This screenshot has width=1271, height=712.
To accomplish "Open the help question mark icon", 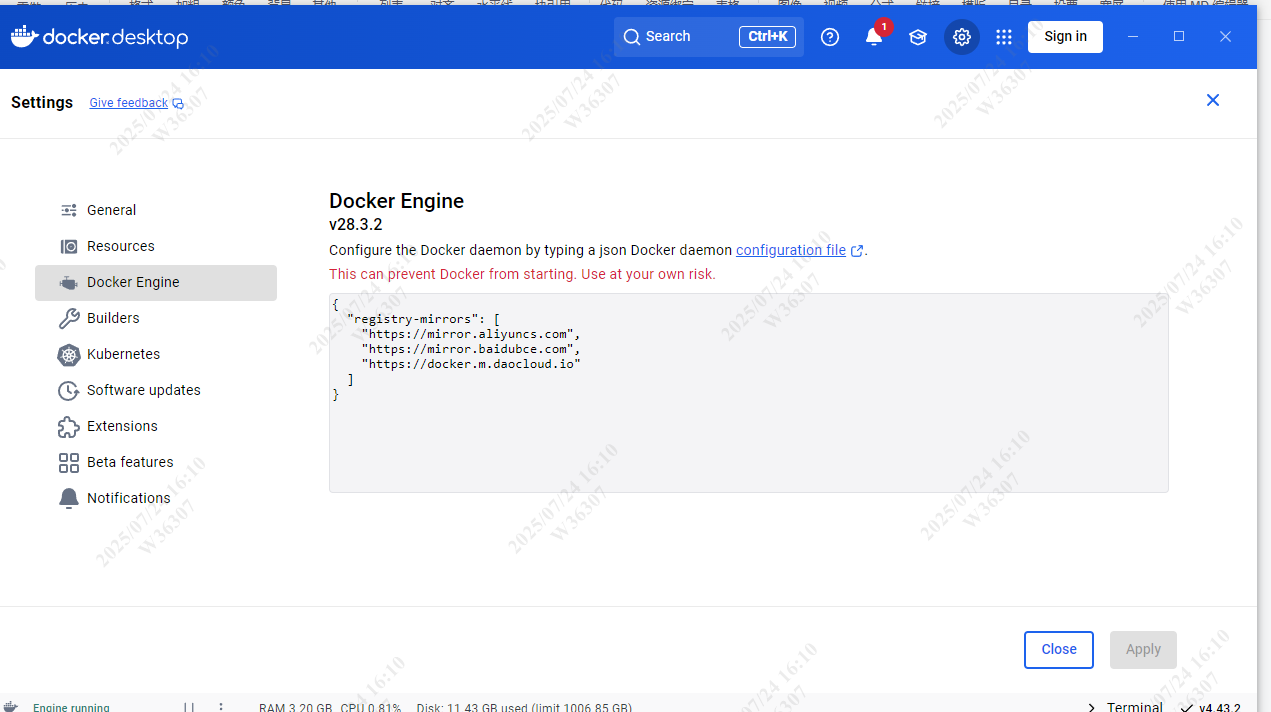I will tap(829, 36).
